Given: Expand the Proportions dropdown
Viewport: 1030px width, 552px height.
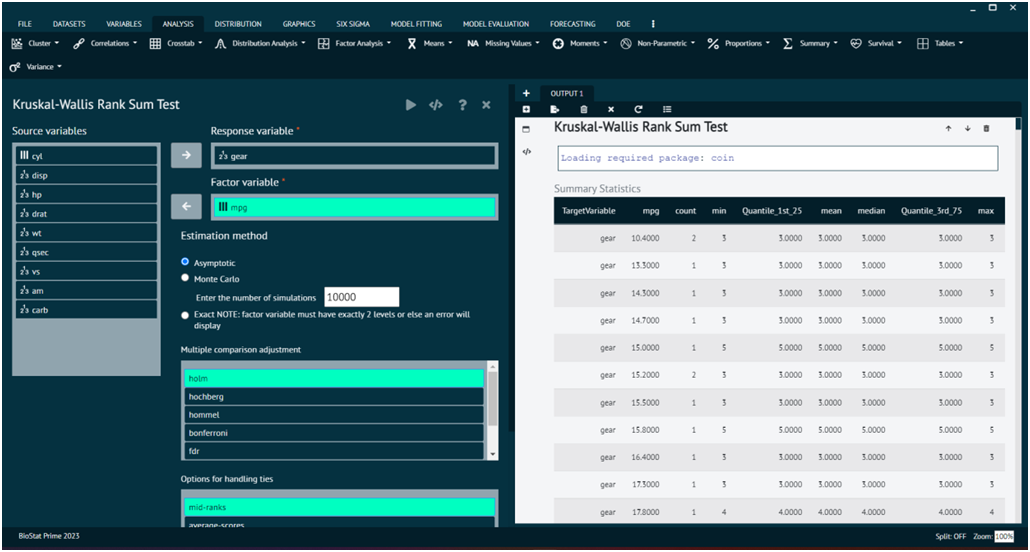Looking at the screenshot, I should pos(739,43).
